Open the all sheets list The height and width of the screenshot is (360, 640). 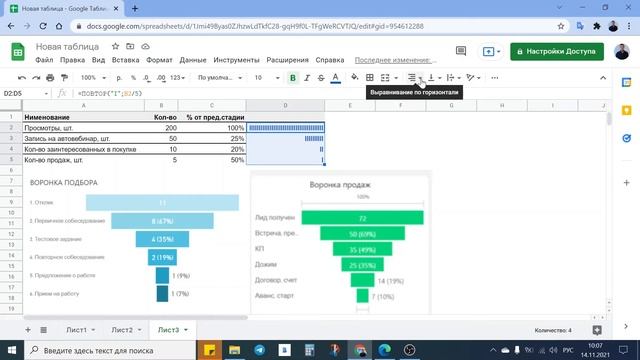(44, 330)
